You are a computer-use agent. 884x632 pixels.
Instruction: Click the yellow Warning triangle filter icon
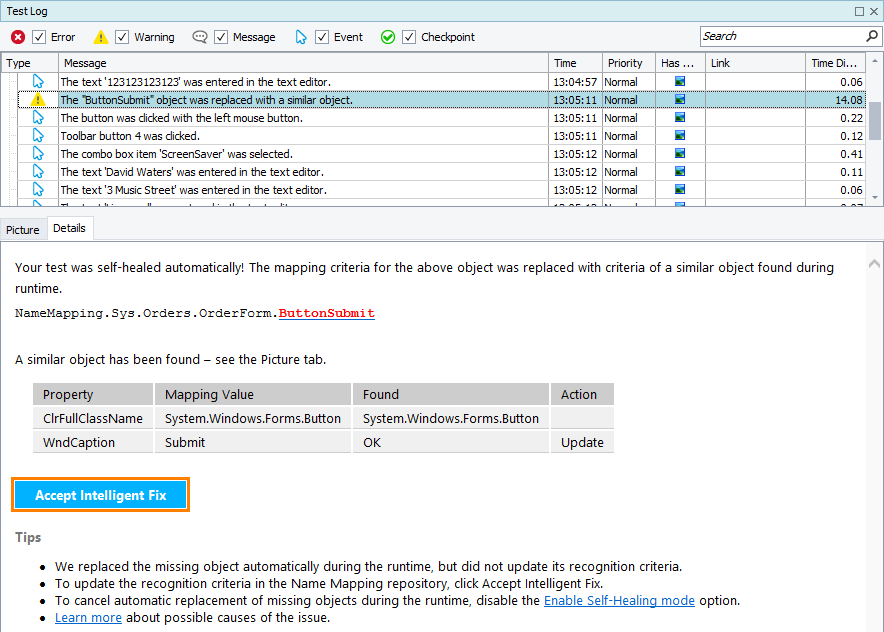click(100, 36)
